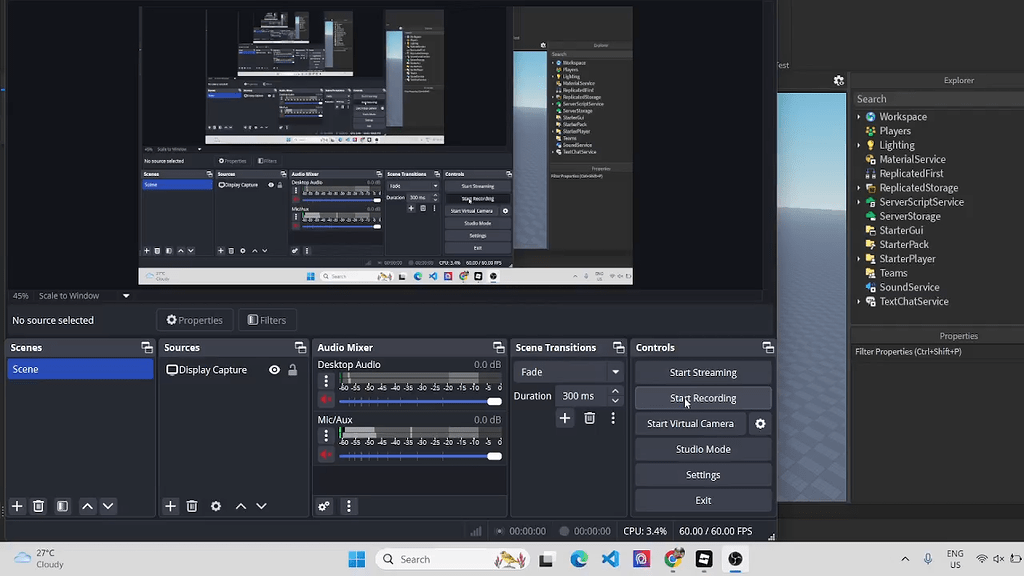This screenshot has height=576, width=1024.
Task: Open scene filters icon in Scenes toolbar
Action: (62, 506)
